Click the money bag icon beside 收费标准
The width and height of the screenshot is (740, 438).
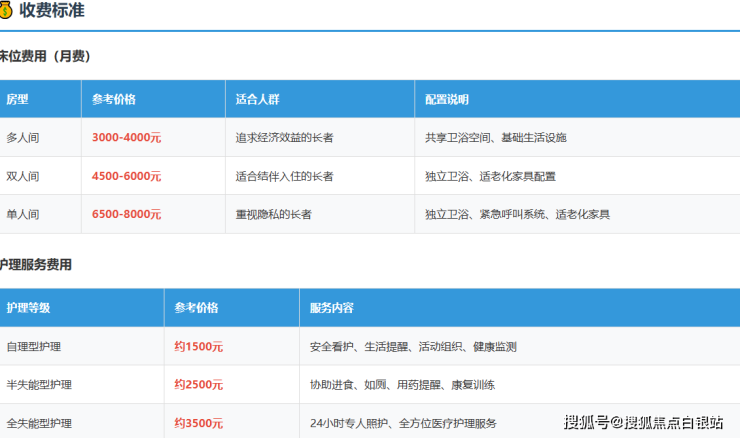tap(6, 12)
